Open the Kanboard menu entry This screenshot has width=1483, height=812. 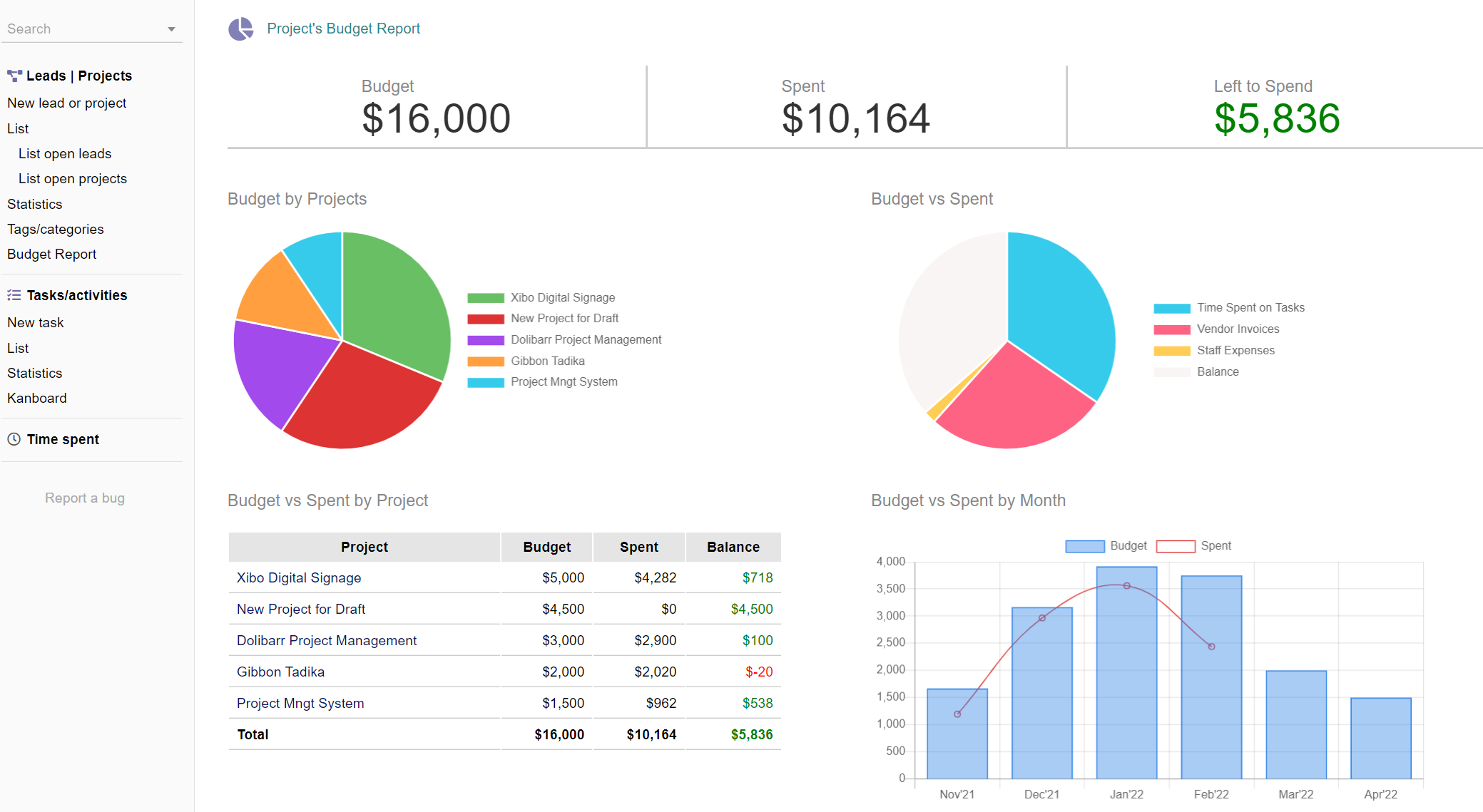click(37, 398)
